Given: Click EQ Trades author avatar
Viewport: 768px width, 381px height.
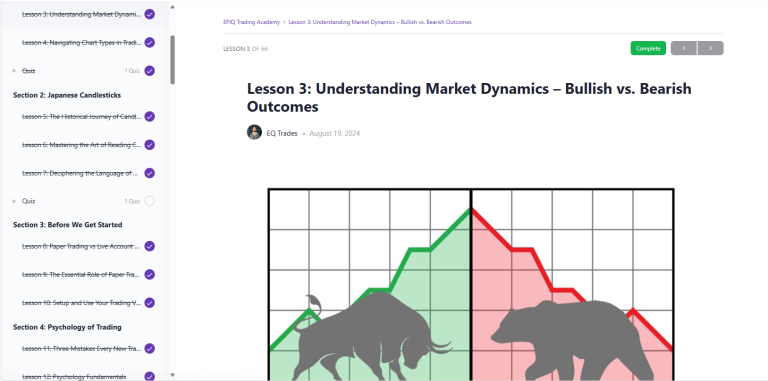Looking at the screenshot, I should pos(254,132).
